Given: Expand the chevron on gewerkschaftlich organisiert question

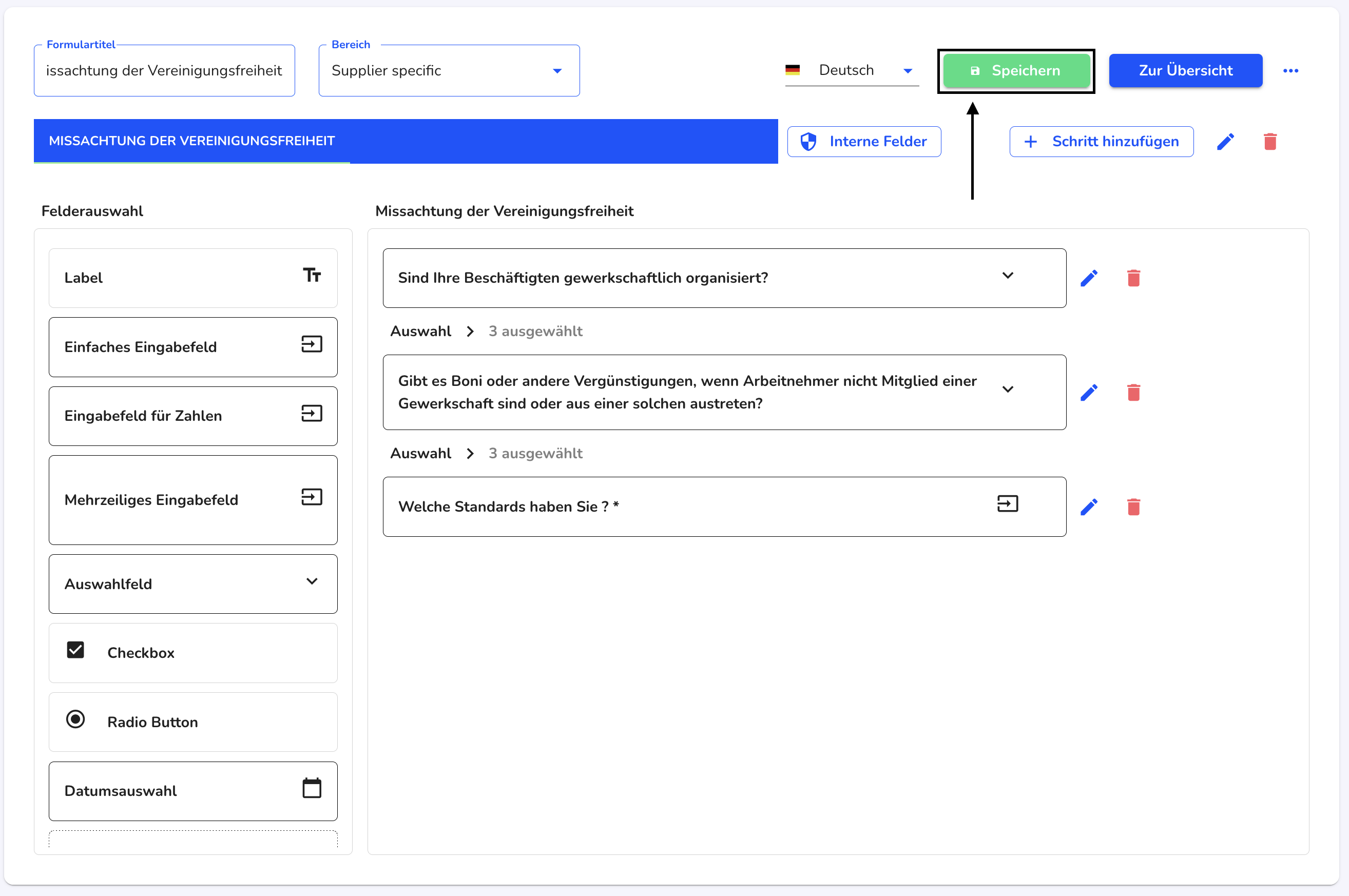Looking at the screenshot, I should click(x=1007, y=276).
